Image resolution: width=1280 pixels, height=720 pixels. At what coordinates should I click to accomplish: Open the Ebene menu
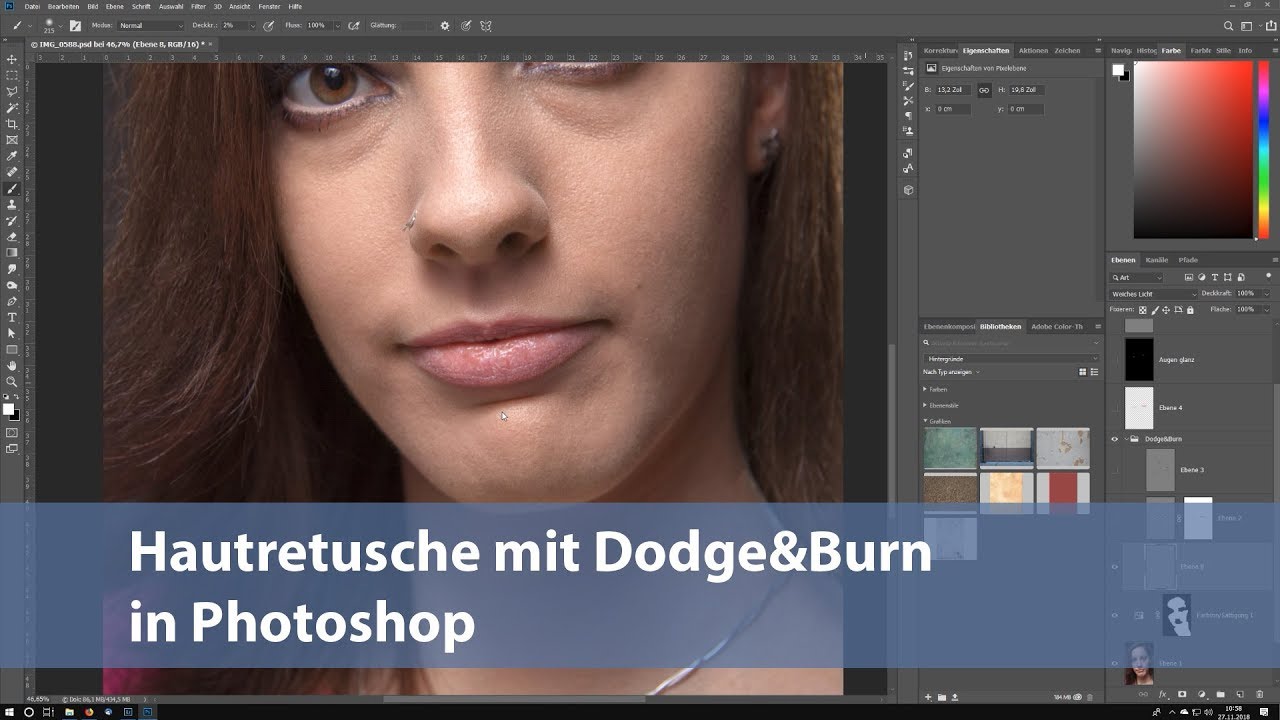click(115, 7)
